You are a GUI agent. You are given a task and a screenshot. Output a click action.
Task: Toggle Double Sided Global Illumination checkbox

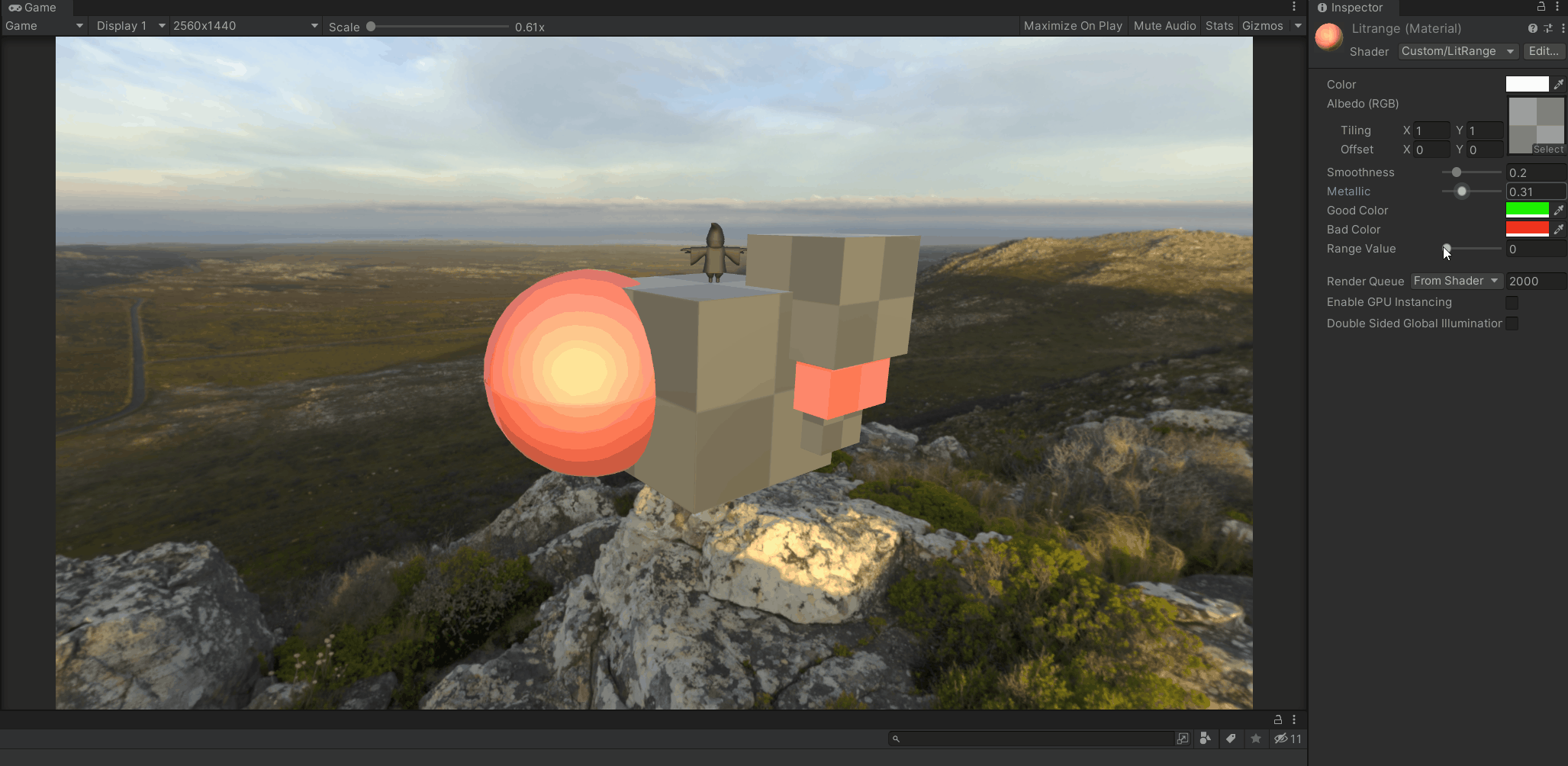1512,323
